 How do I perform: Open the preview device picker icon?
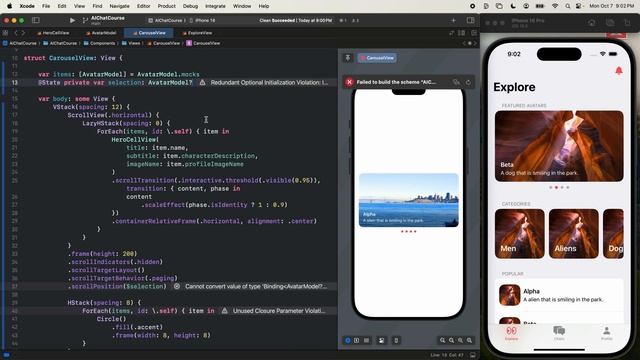396,340
